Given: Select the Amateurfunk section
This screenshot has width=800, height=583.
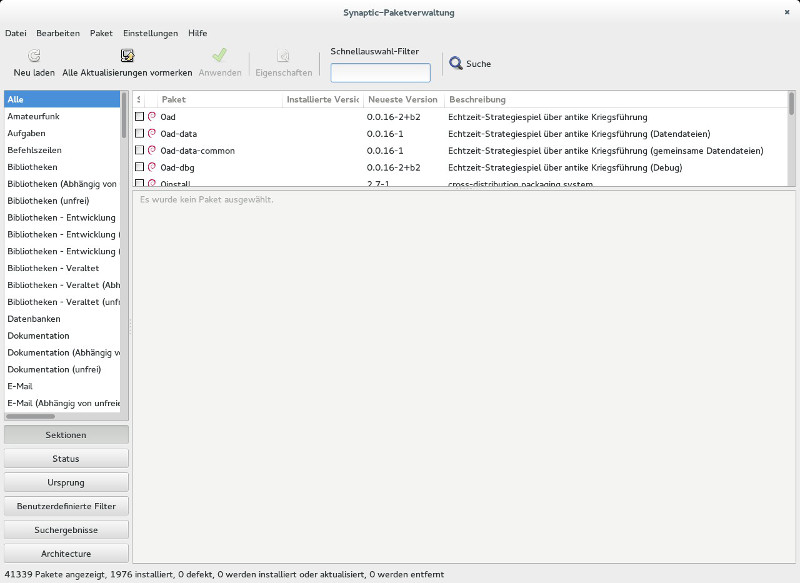Looking at the screenshot, I should click(62, 116).
